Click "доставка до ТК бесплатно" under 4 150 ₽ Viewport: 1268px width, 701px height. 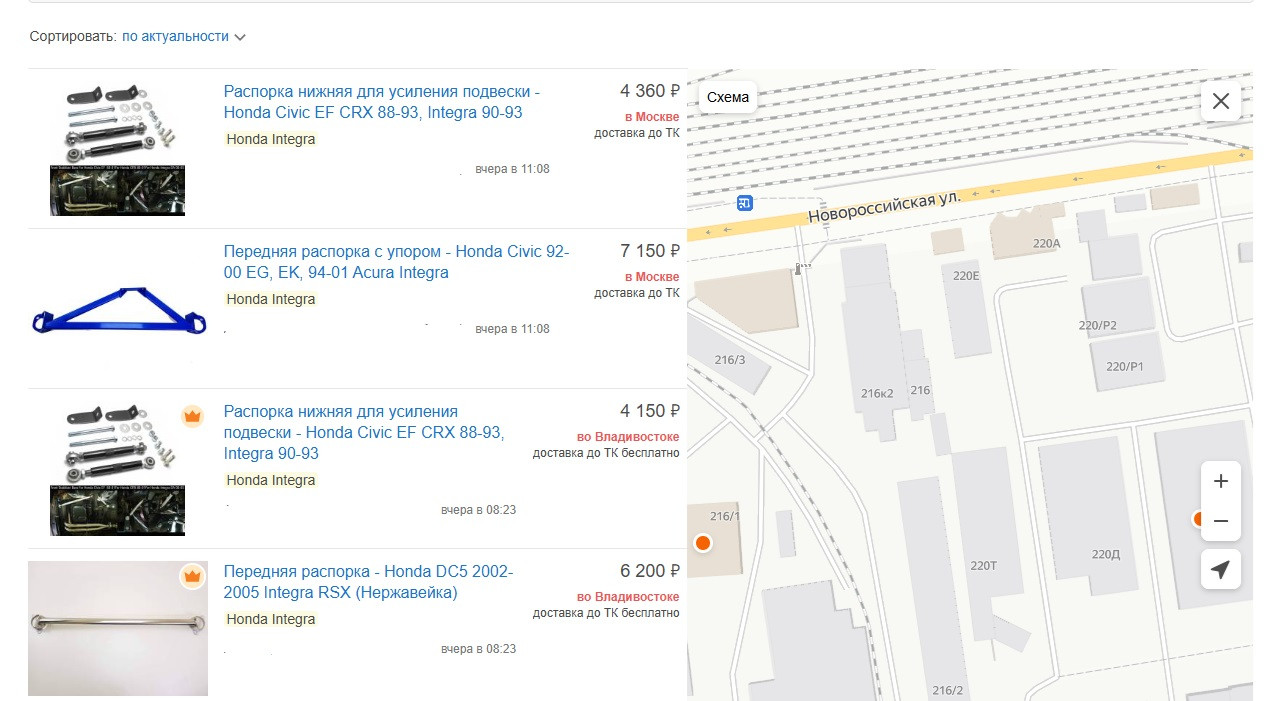point(606,453)
